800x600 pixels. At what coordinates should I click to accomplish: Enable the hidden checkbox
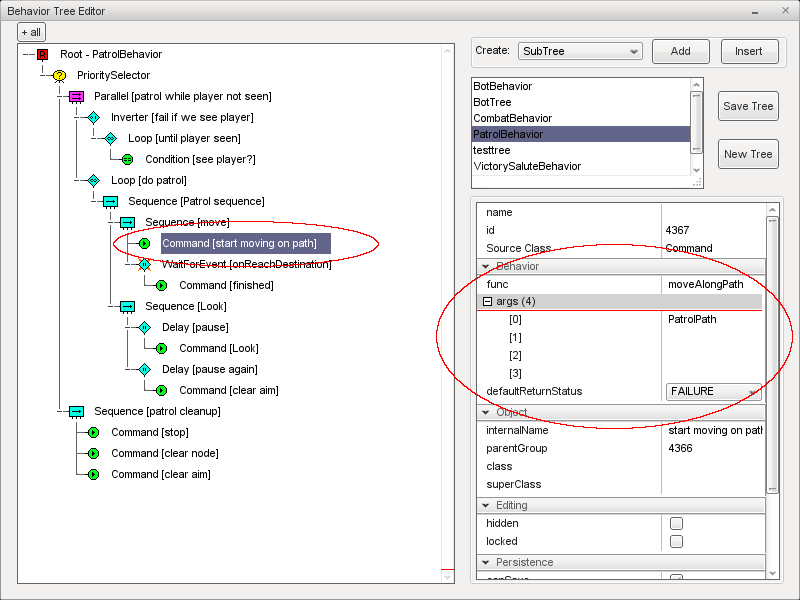[676, 523]
